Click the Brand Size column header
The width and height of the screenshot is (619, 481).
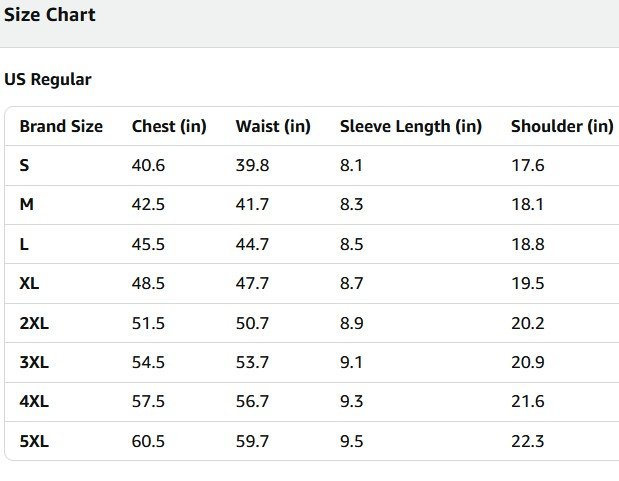tap(61, 127)
